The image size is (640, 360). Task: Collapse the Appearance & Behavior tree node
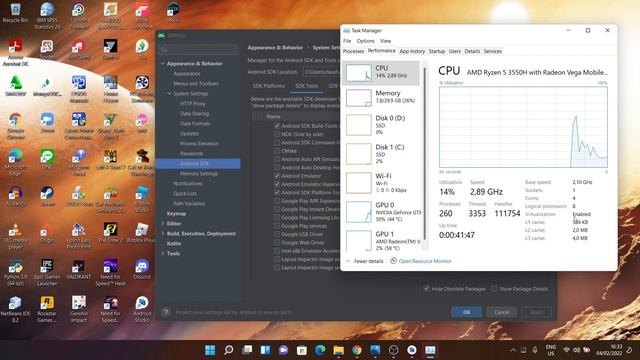(162, 64)
